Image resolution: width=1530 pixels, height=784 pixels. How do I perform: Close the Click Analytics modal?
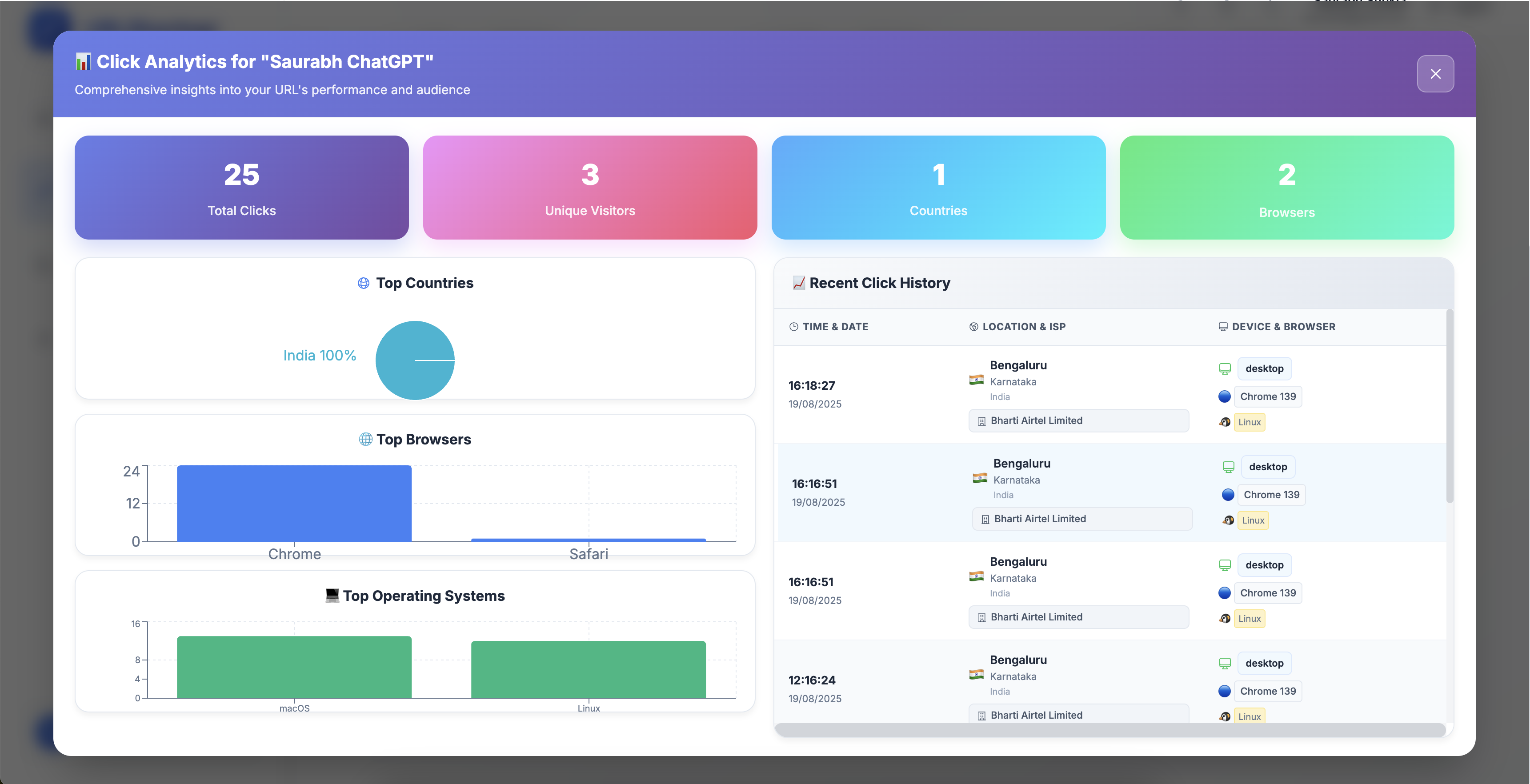click(x=1435, y=74)
